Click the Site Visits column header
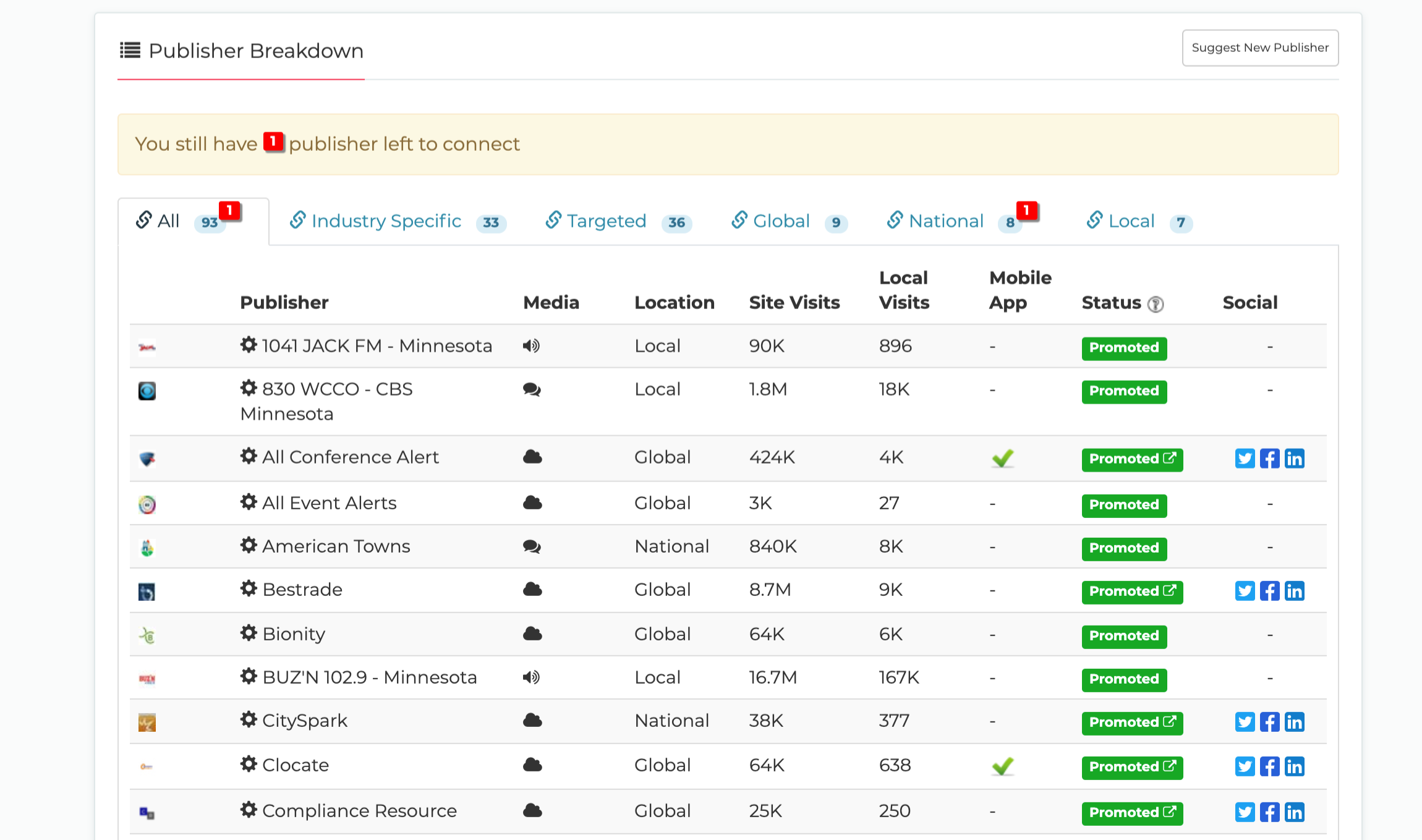 [794, 303]
